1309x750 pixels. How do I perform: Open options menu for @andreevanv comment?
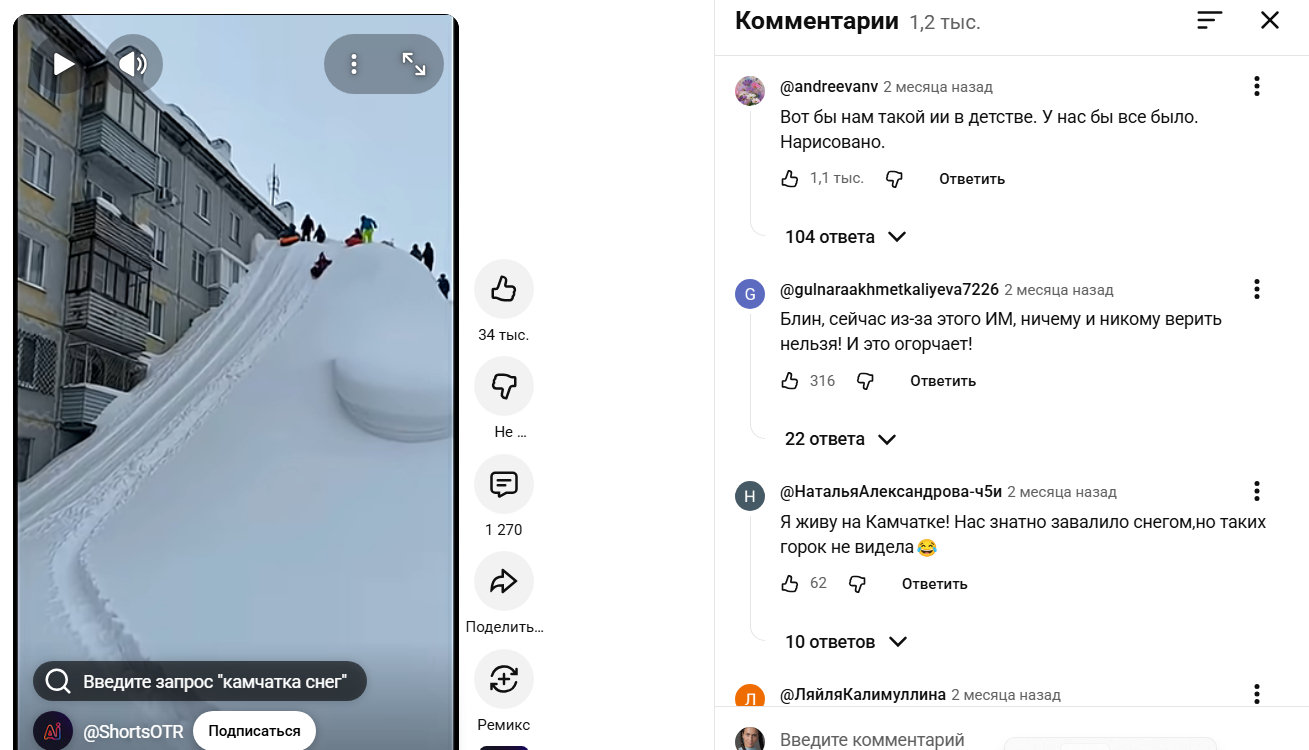coord(1257,87)
